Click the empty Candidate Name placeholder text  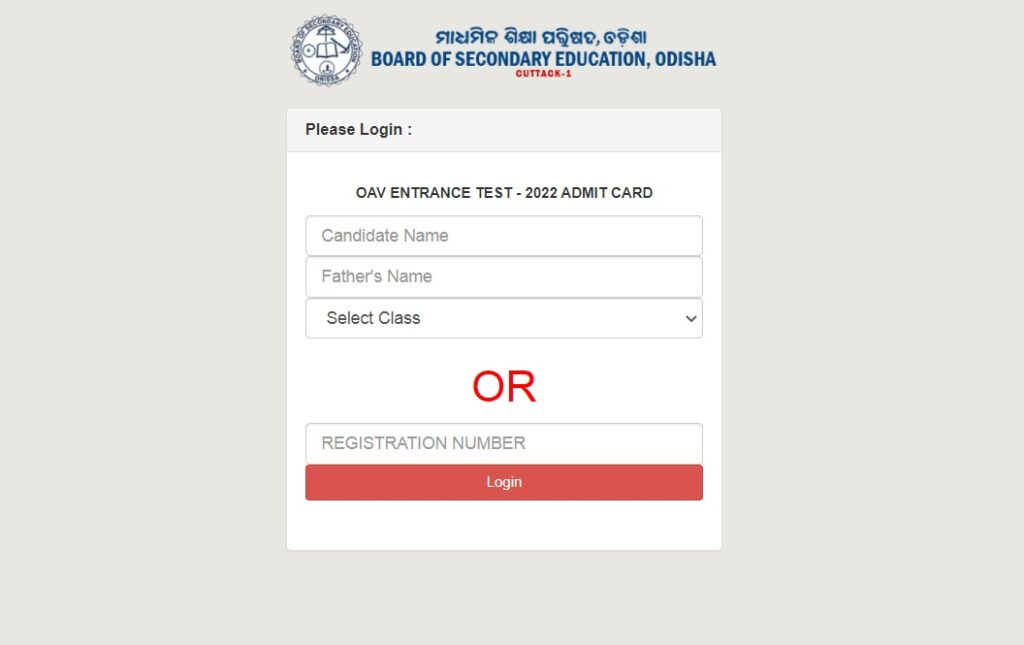pos(384,235)
